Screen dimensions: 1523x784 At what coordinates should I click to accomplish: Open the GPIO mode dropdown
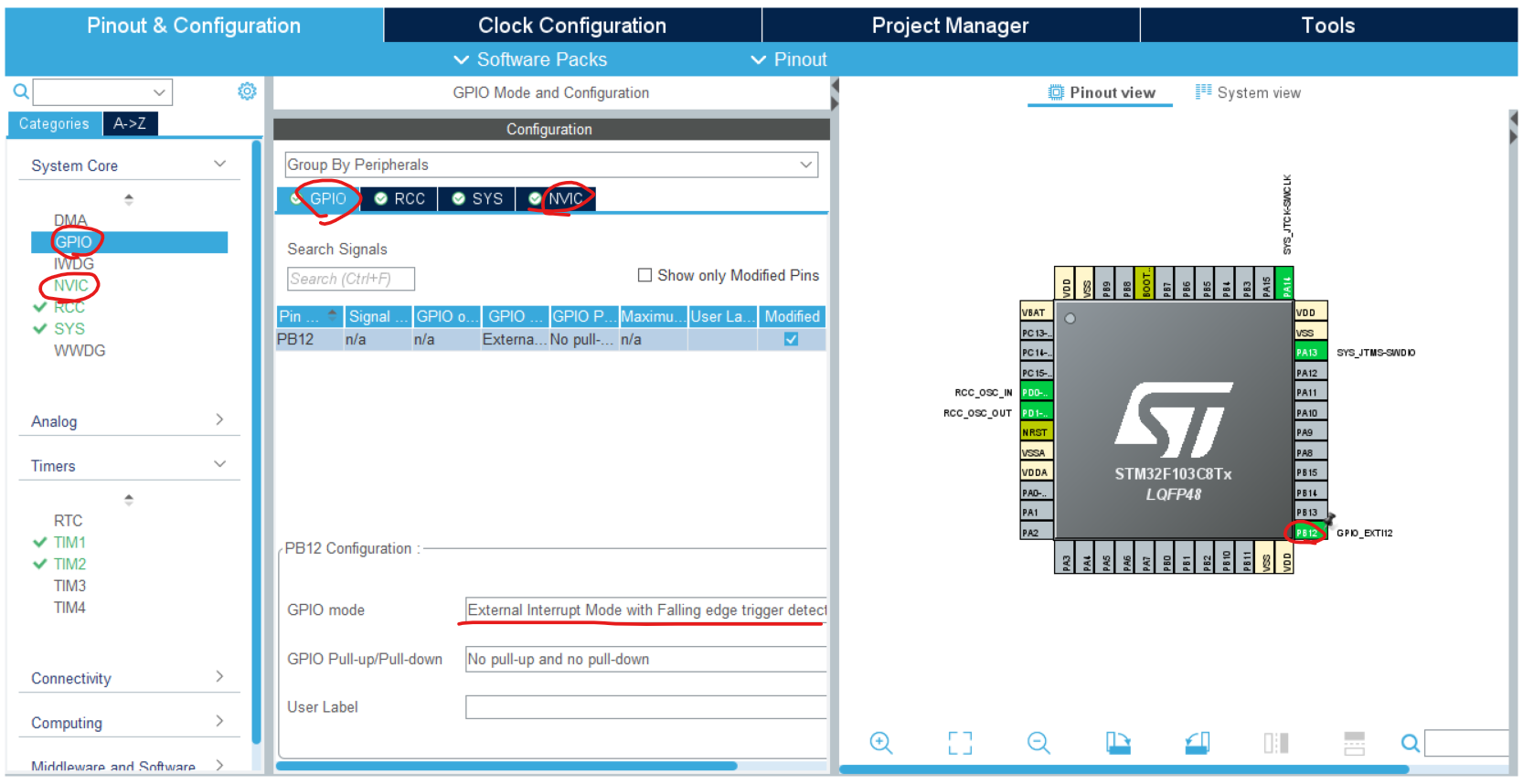pos(645,609)
